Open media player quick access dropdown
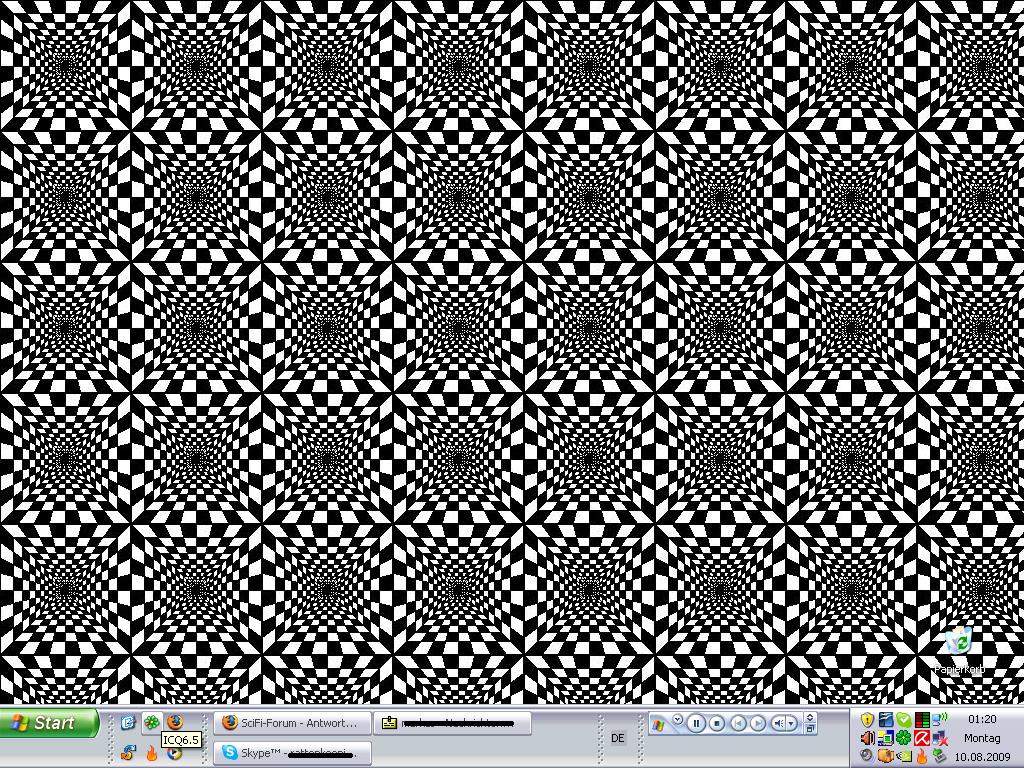 coord(677,719)
